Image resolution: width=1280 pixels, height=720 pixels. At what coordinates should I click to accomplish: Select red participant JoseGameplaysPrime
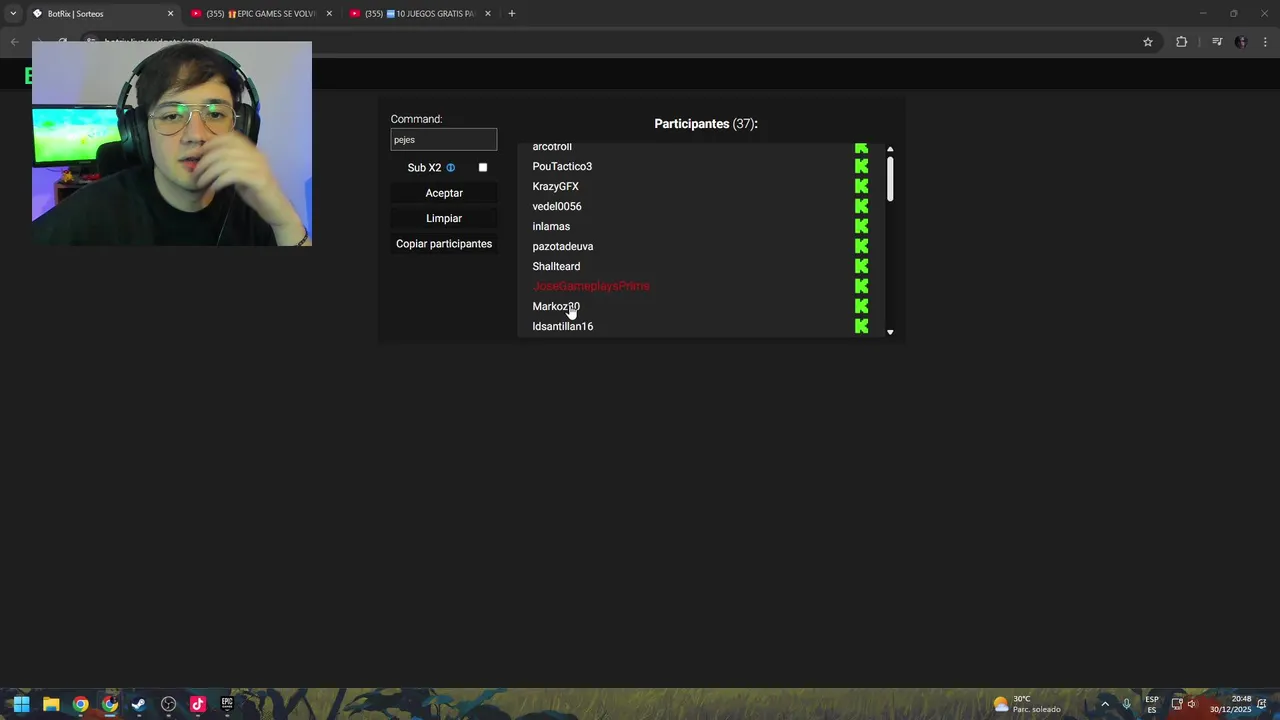tap(591, 286)
